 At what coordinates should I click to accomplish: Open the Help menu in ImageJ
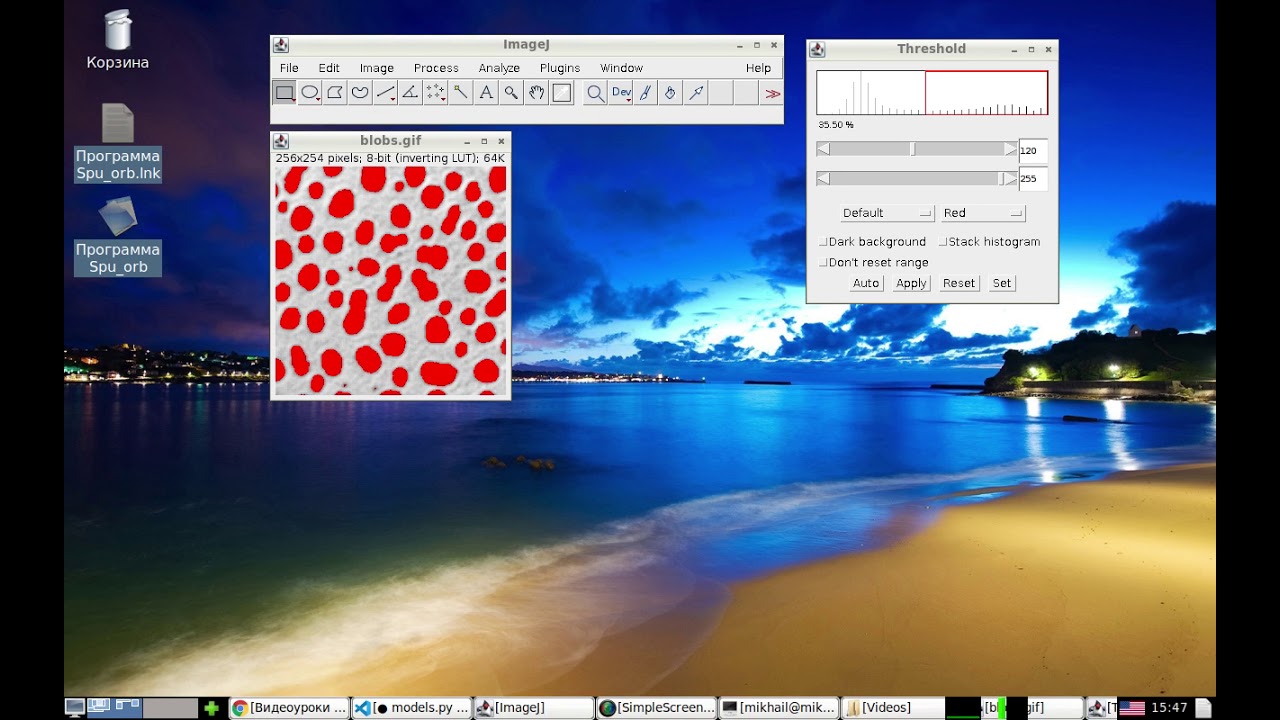click(x=758, y=68)
